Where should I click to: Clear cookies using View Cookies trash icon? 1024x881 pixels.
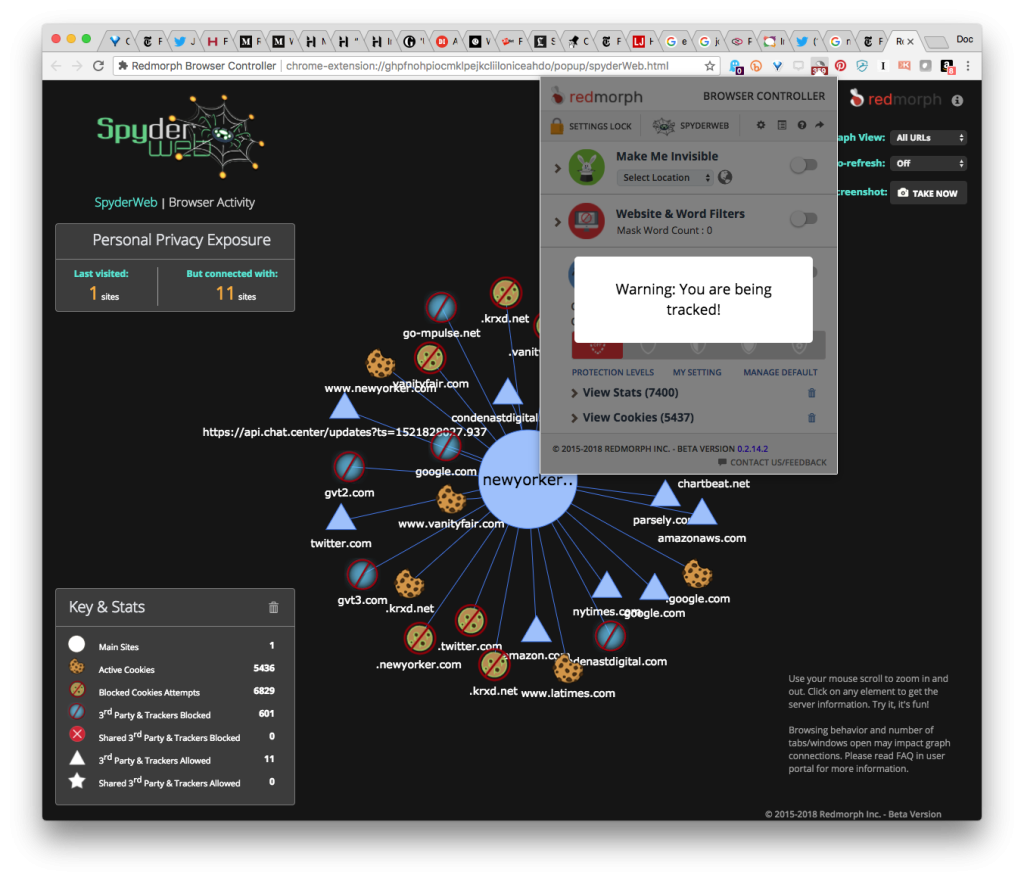coord(811,418)
